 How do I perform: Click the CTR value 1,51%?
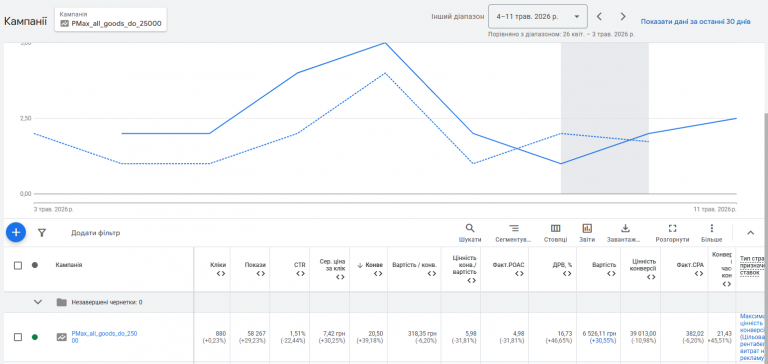[298, 334]
